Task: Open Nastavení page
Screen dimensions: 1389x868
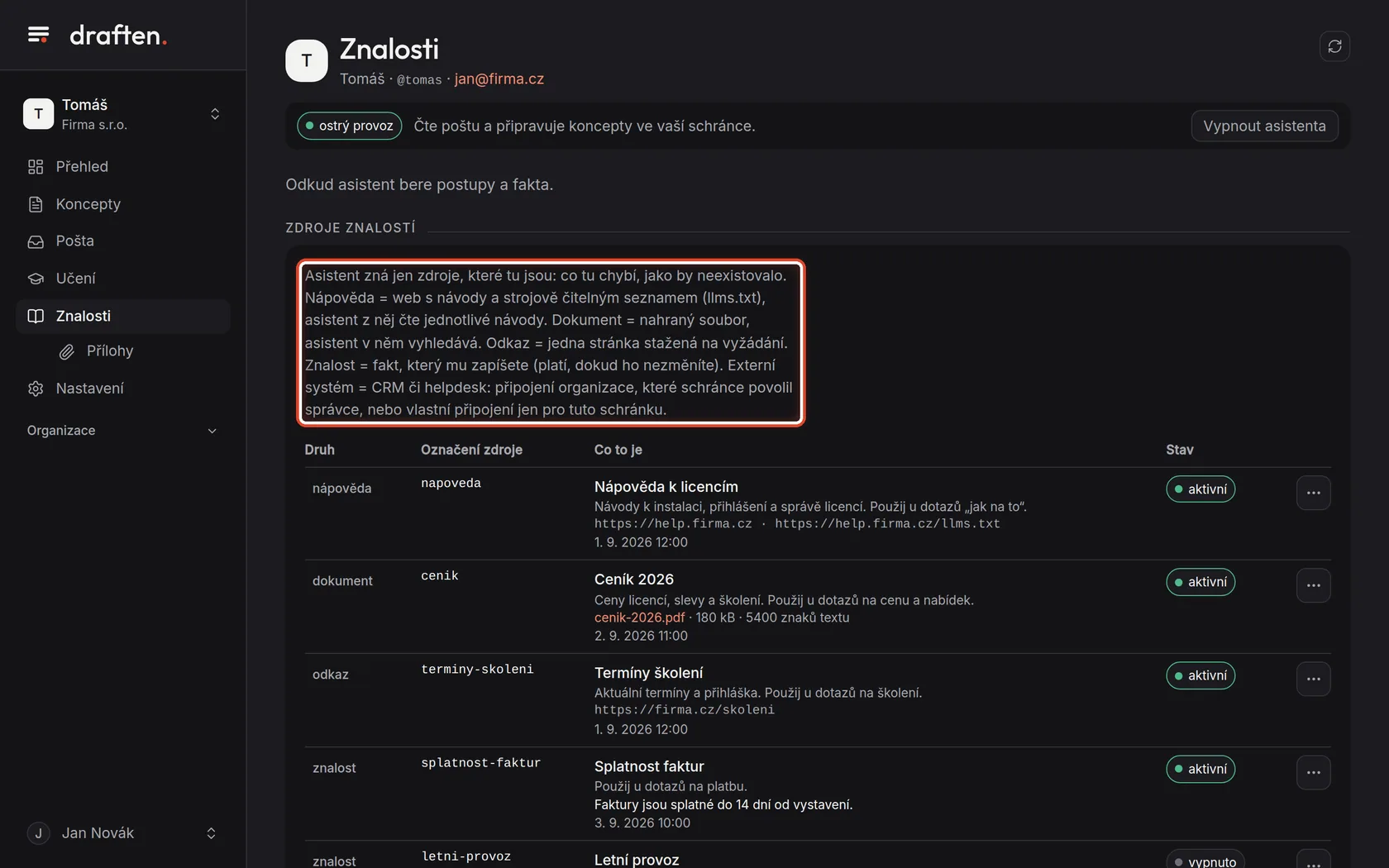Action: coord(123,389)
